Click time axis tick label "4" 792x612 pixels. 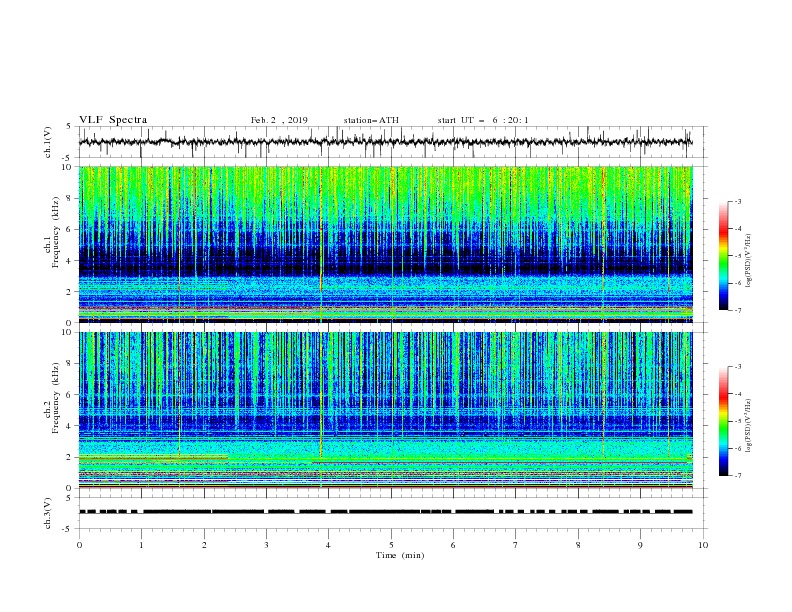(x=329, y=545)
